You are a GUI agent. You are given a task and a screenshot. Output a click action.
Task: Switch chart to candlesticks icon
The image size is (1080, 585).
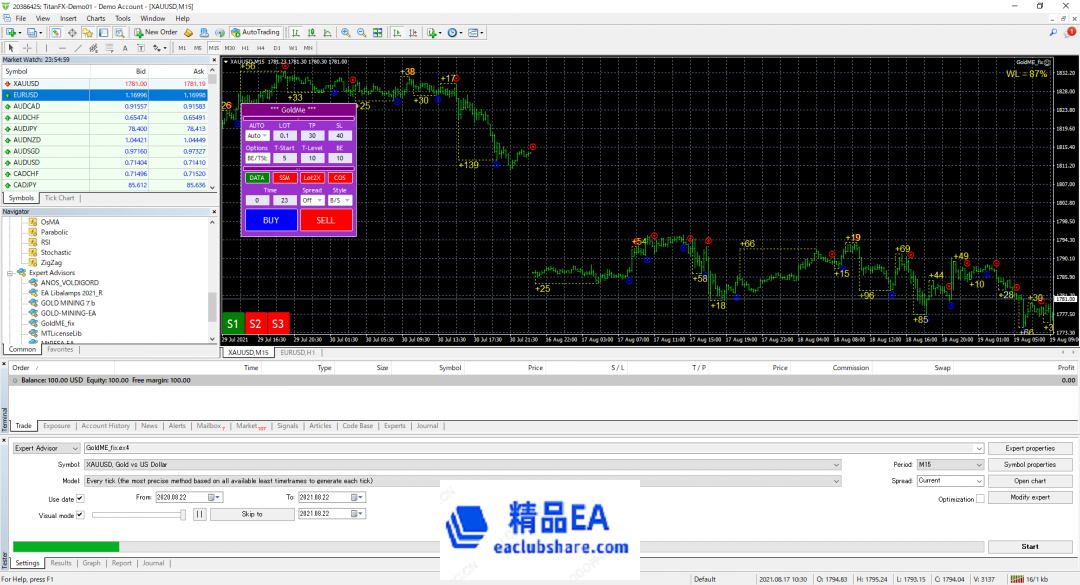point(311,32)
